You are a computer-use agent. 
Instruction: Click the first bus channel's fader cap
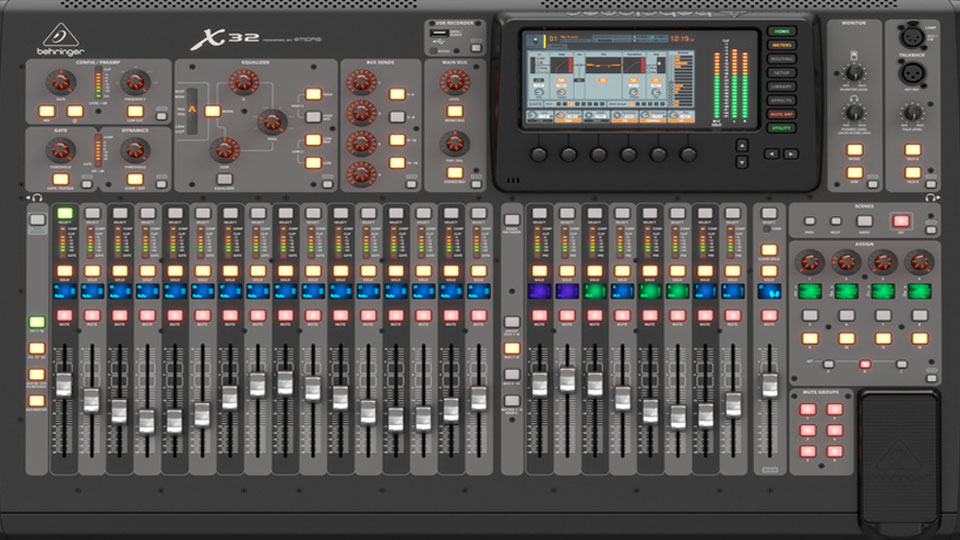point(539,384)
